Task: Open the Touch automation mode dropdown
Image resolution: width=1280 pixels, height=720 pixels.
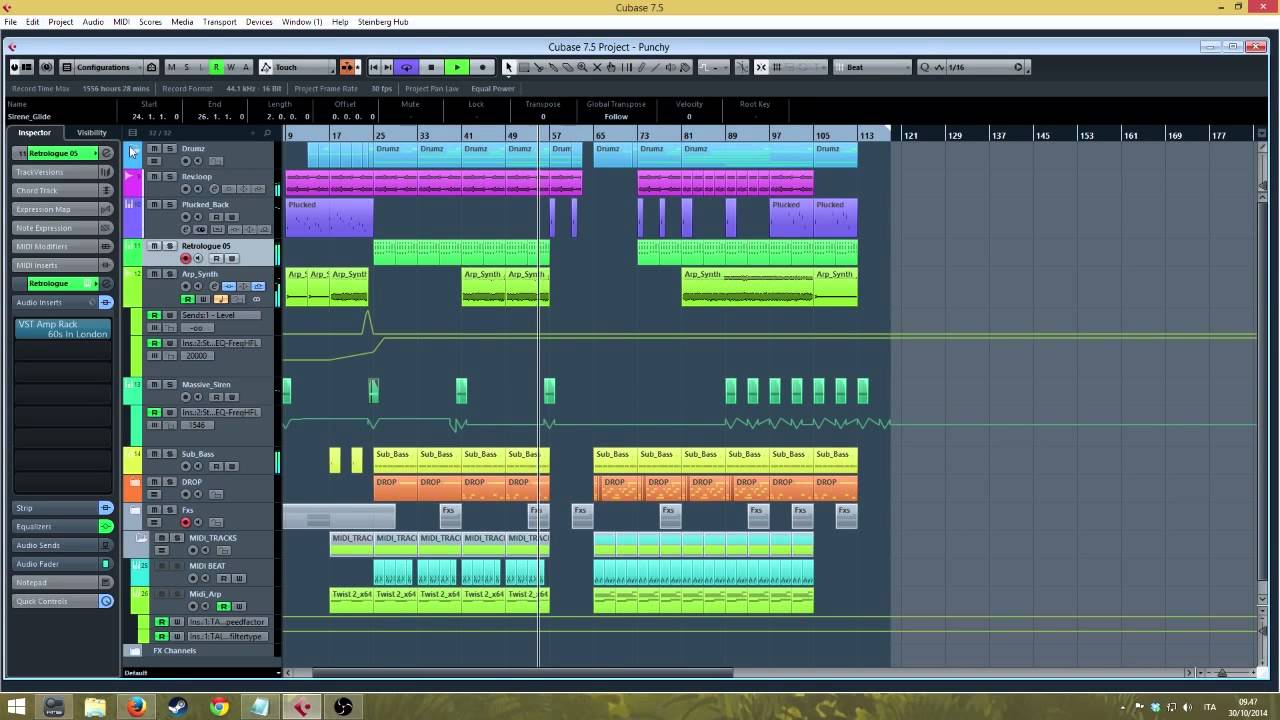Action: click(297, 67)
